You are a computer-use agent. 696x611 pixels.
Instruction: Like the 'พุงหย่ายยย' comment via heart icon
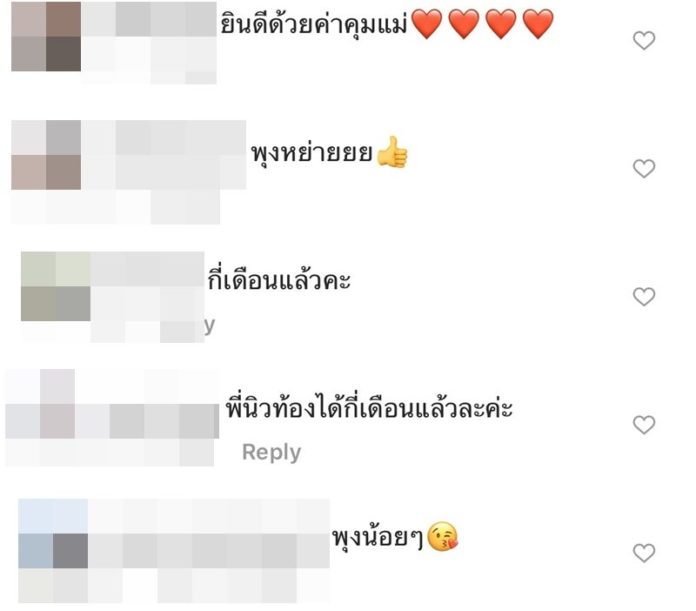coord(644,169)
